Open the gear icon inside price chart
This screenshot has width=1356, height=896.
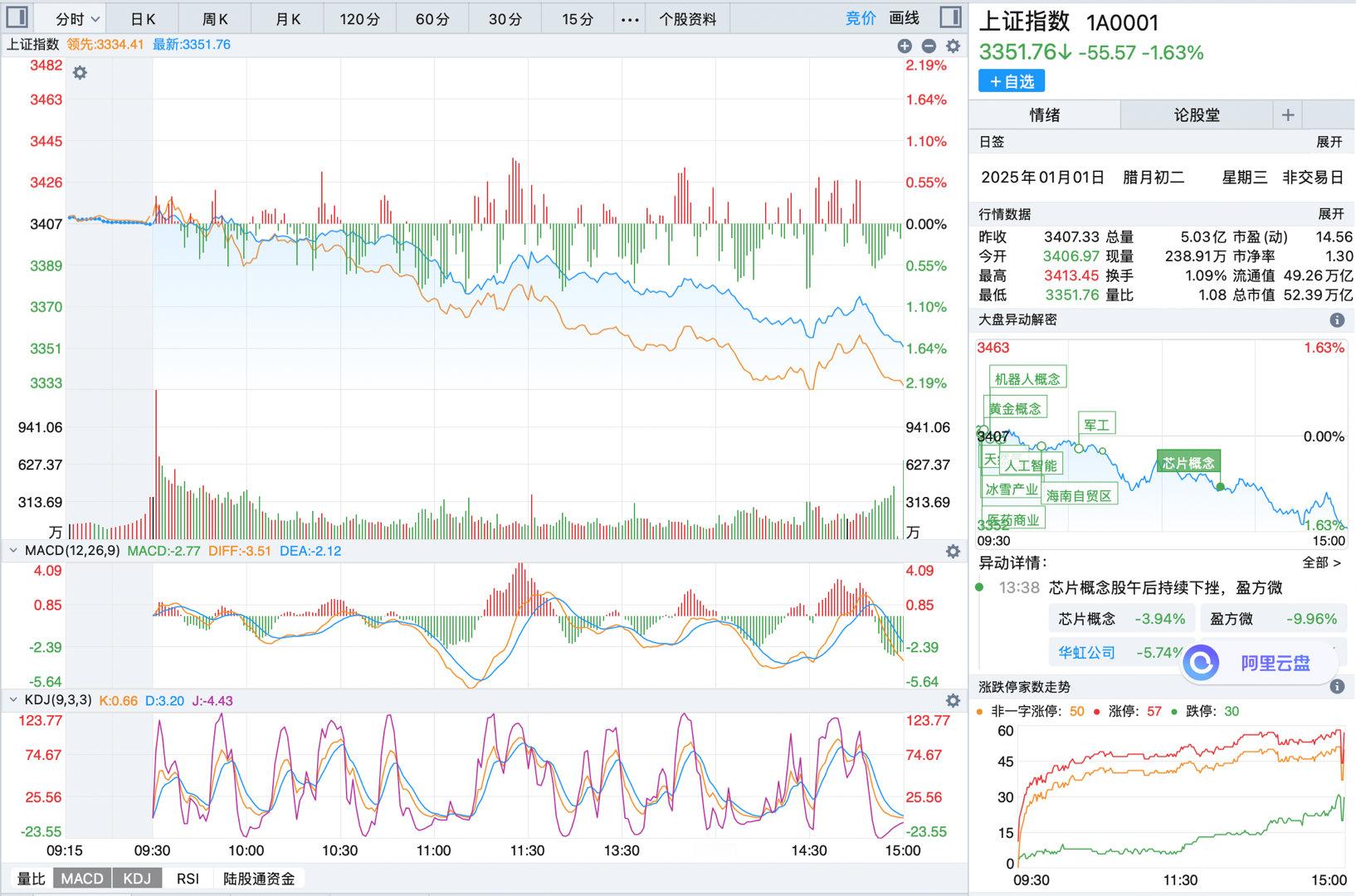tap(80, 73)
